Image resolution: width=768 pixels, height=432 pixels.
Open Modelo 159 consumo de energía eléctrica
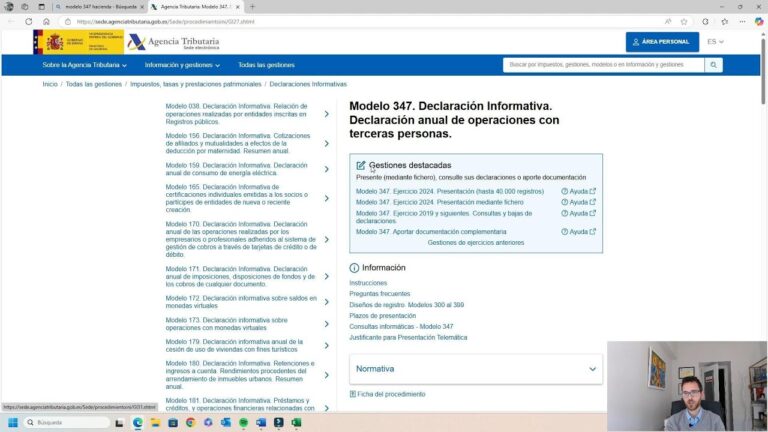pos(237,169)
